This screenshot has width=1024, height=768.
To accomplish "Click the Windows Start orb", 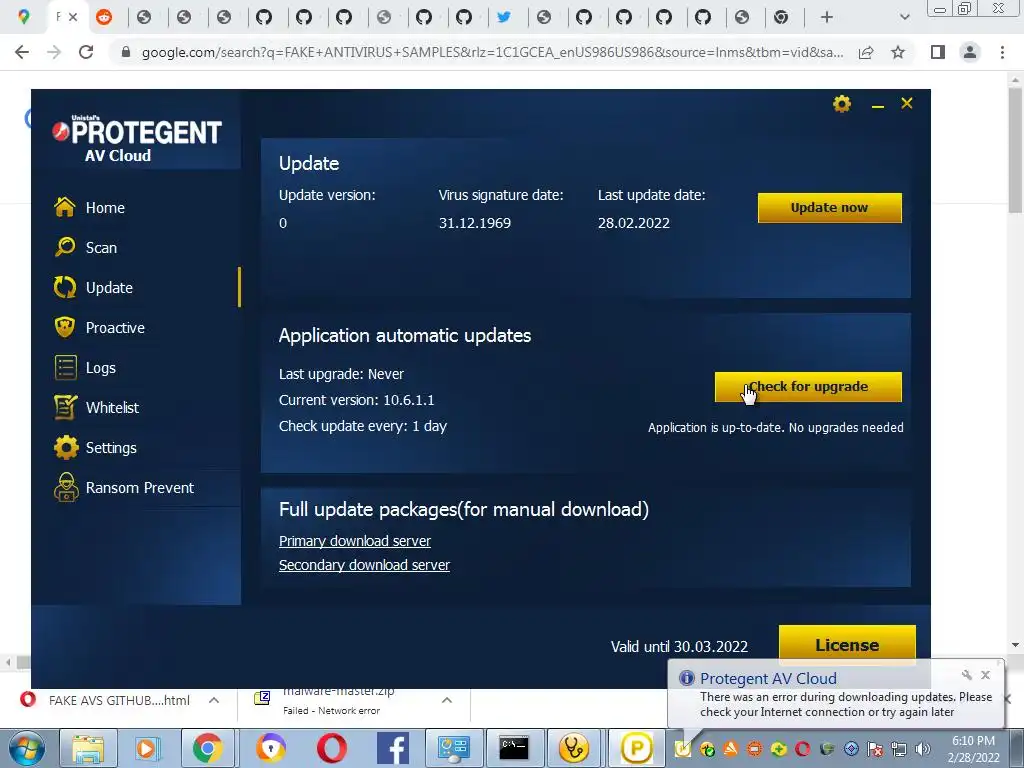I will [26, 748].
